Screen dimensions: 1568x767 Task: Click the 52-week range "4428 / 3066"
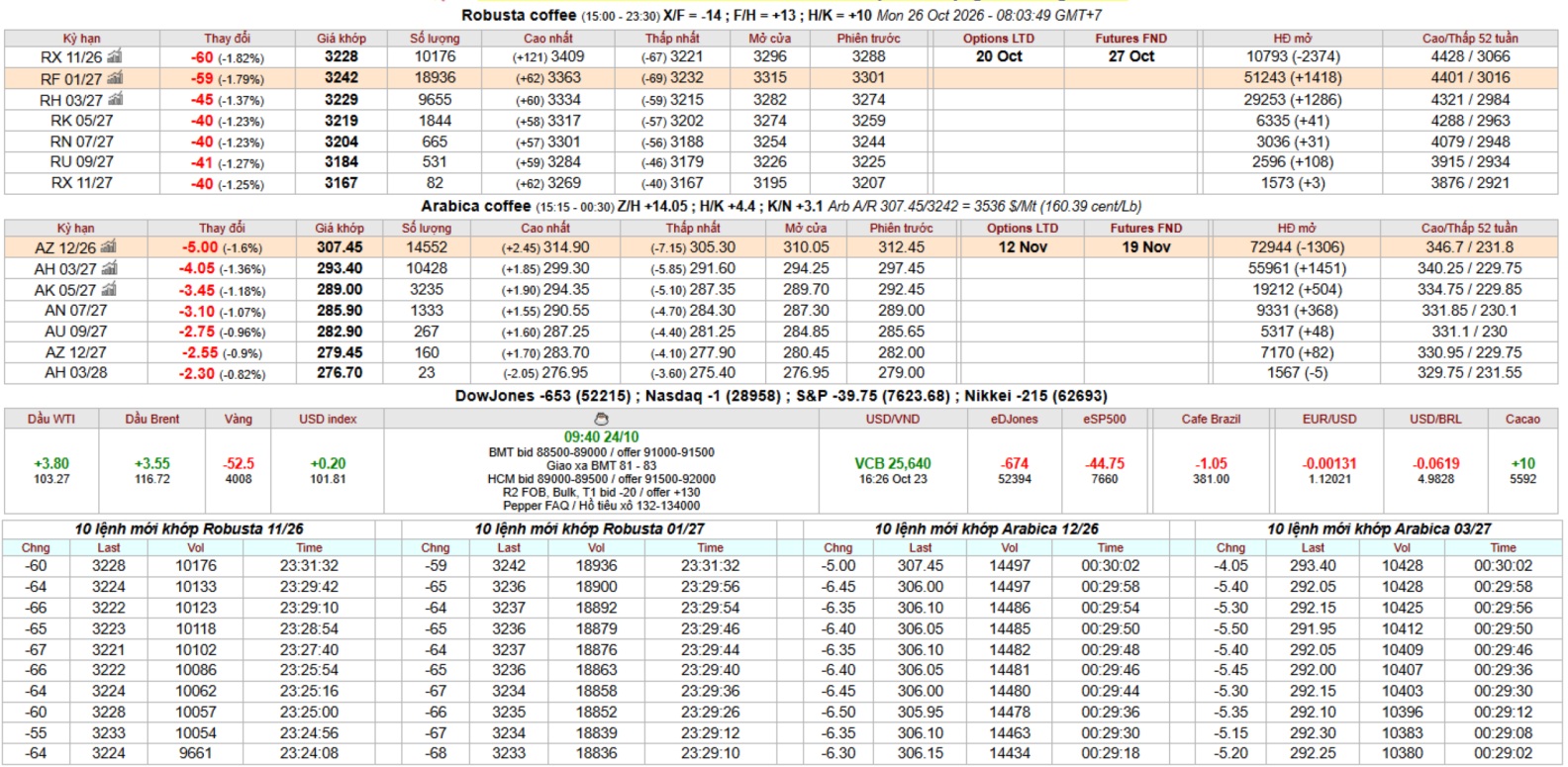[1471, 56]
